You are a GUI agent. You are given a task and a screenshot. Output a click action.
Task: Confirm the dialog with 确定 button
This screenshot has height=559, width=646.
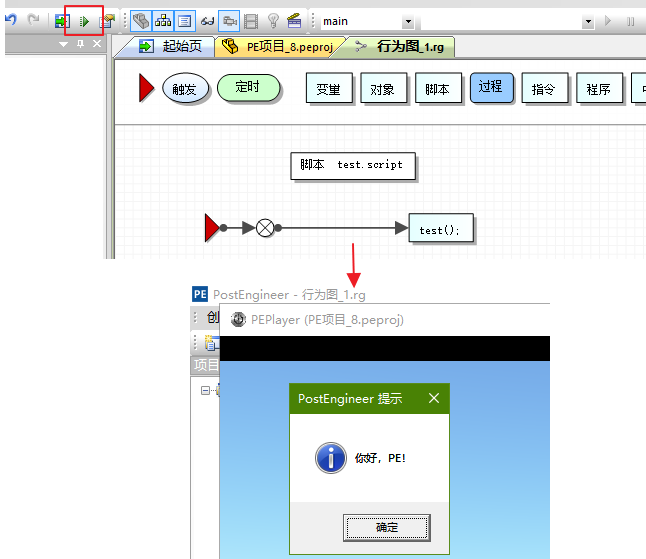pyautogui.click(x=386, y=527)
